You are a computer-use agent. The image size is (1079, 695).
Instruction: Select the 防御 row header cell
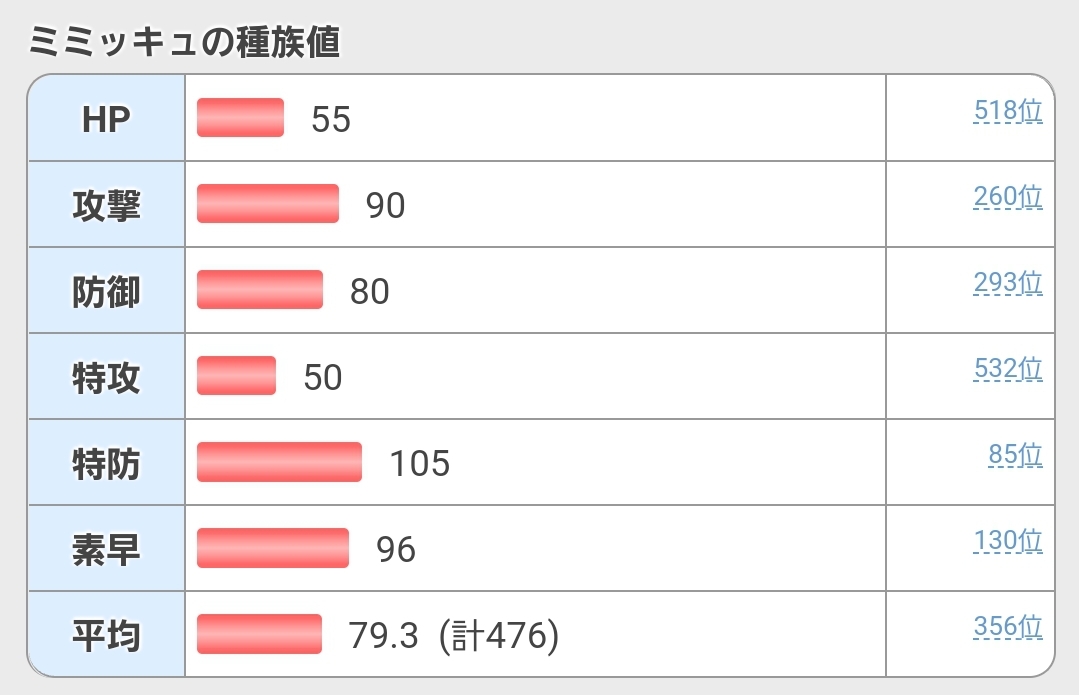[x=106, y=291]
